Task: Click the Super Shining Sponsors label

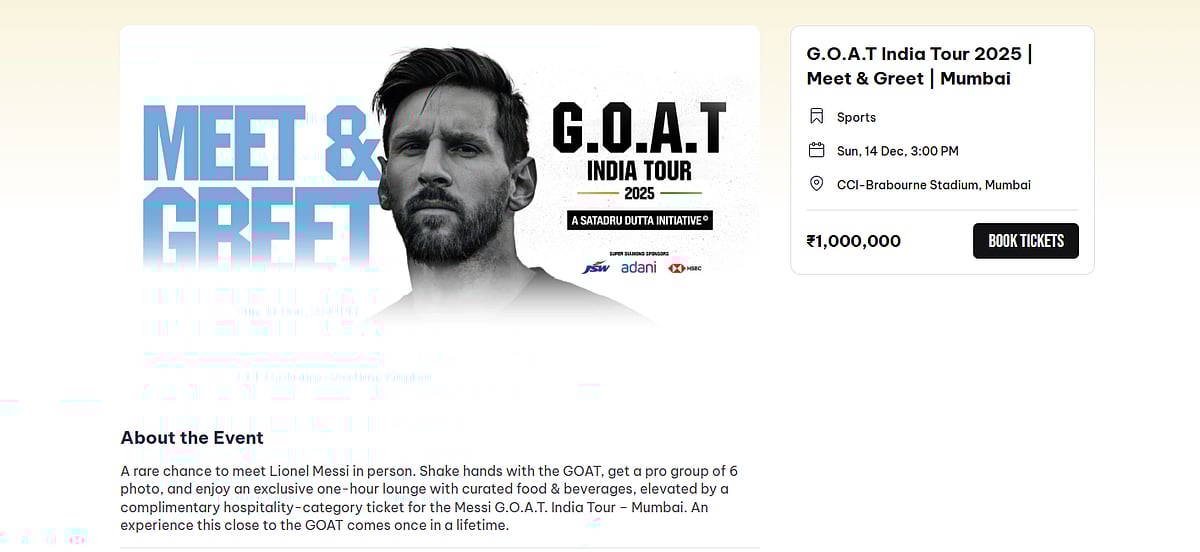Action: pyautogui.click(x=641, y=254)
